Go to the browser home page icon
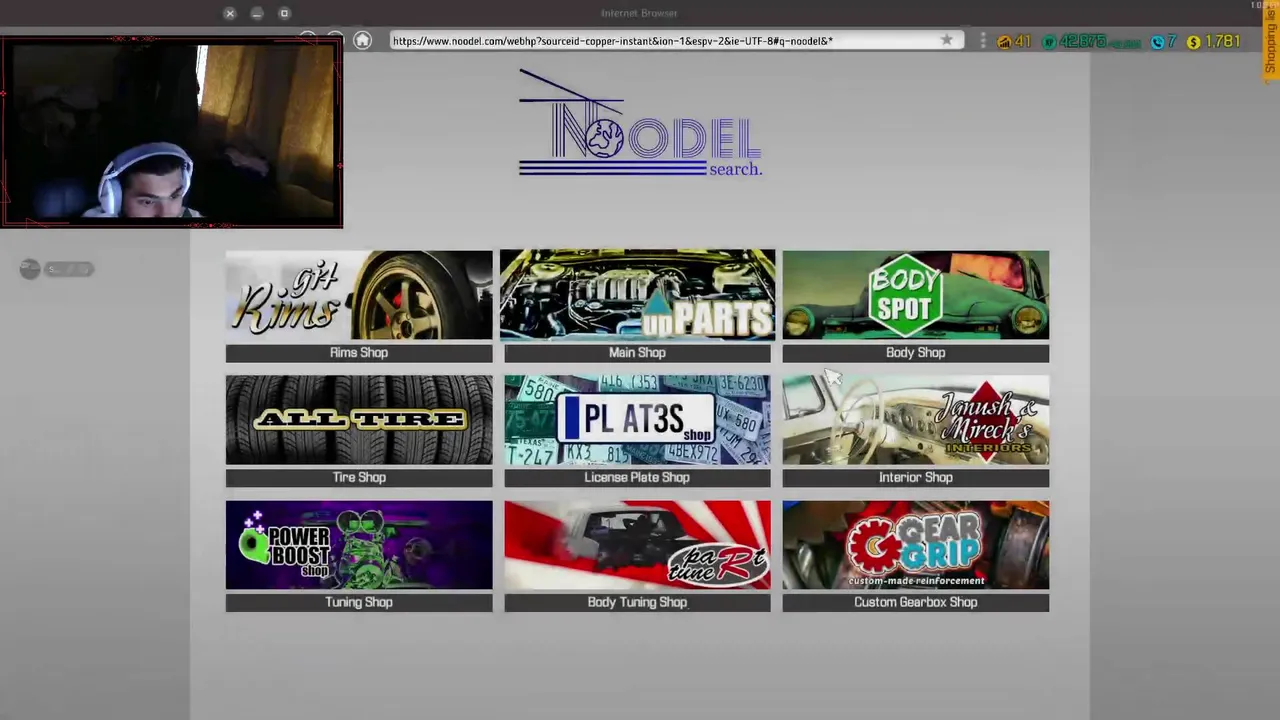 (x=362, y=41)
